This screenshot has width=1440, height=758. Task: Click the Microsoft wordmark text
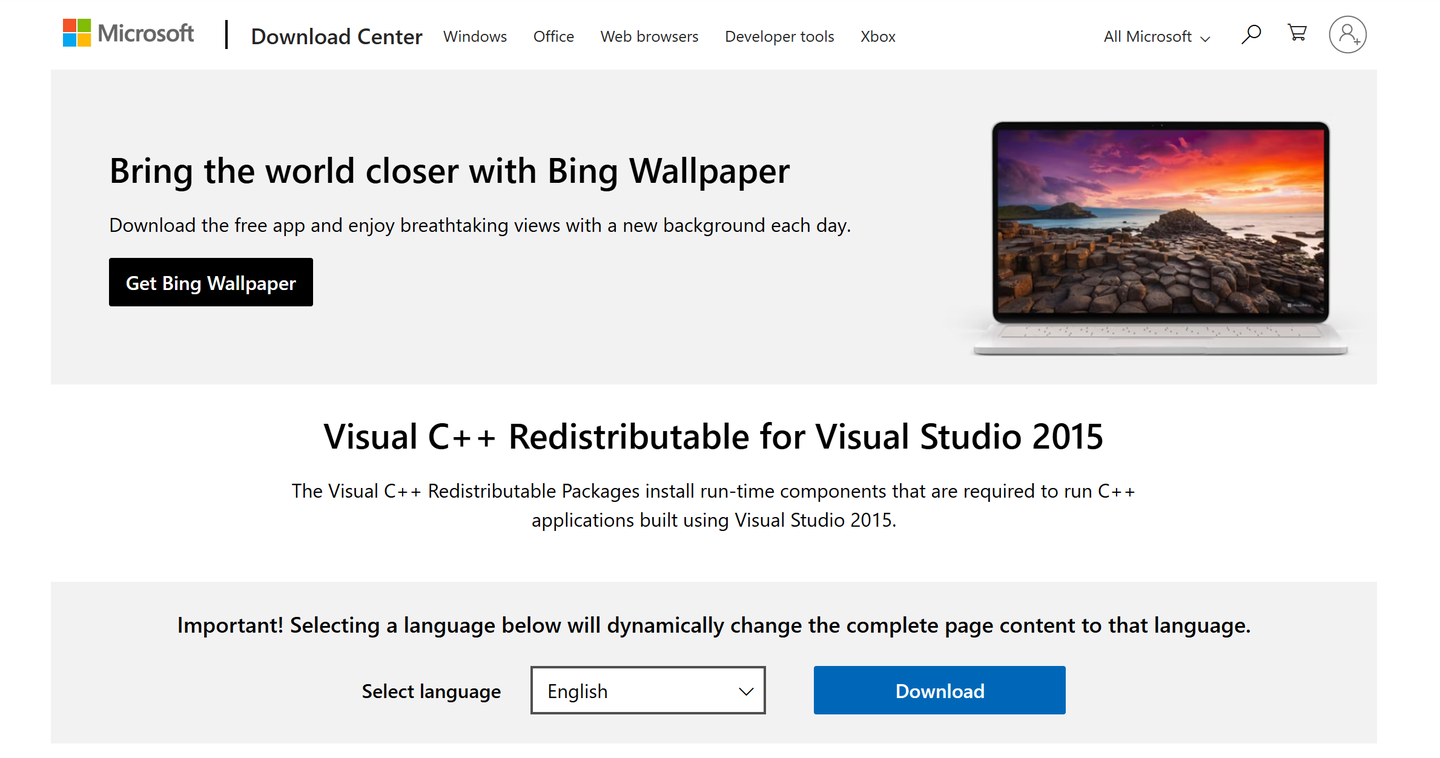pos(146,33)
